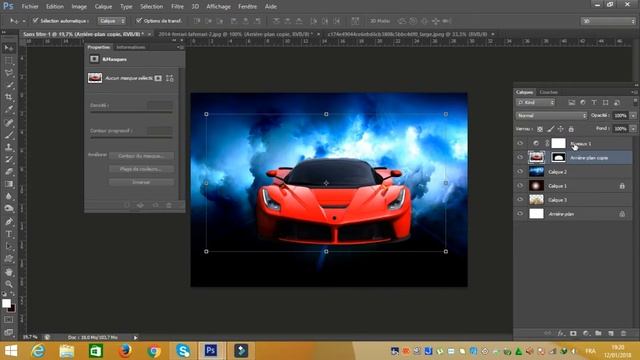Click the Plage de couleurs button
This screenshot has width=640, height=360.
tap(141, 169)
